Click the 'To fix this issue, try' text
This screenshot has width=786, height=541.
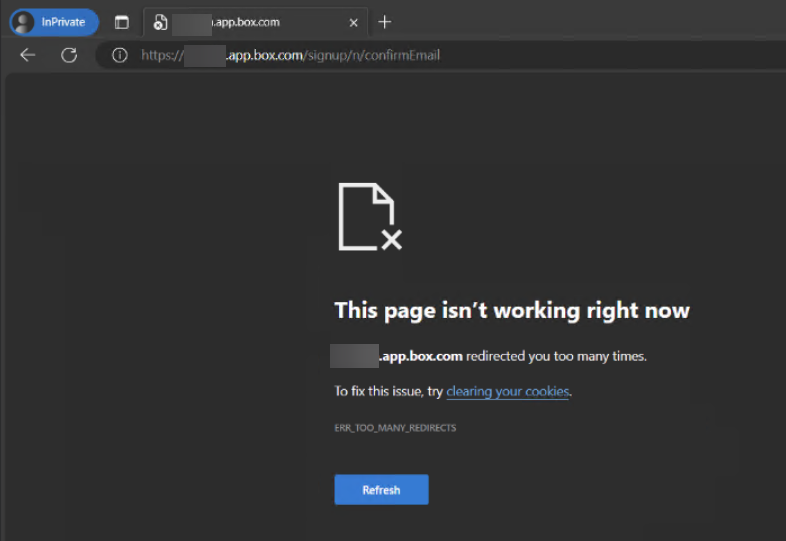point(388,391)
